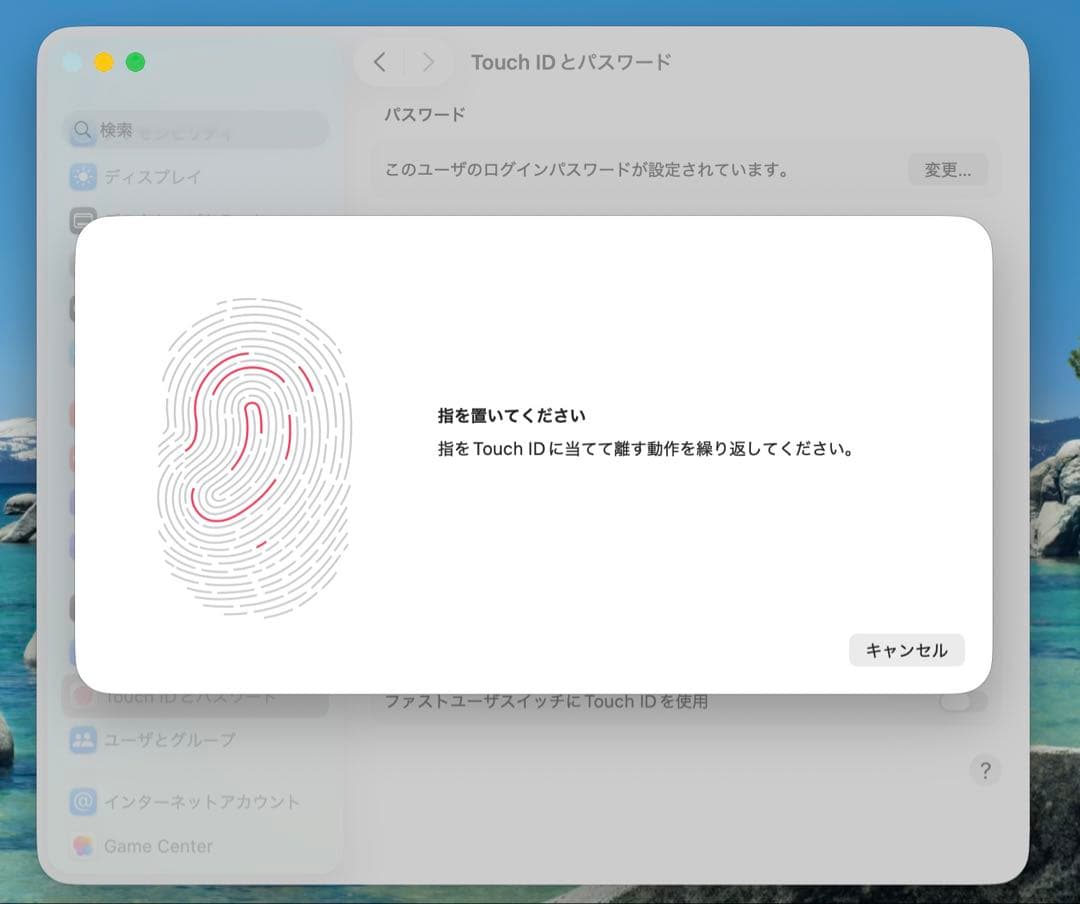Click the Cancel (キャンセル) button in dialog
This screenshot has height=904, width=1080.
click(x=906, y=650)
